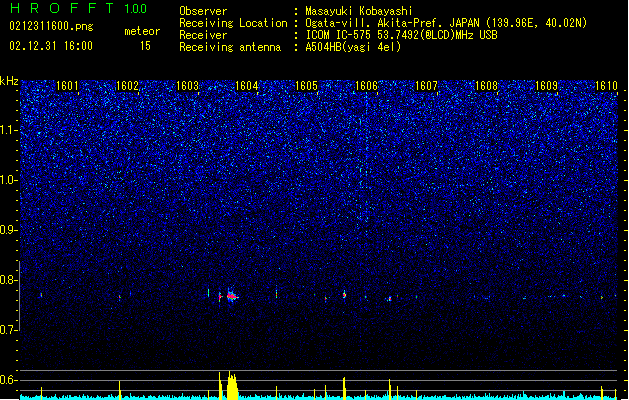
Task: Click the 1602 time marker
Action: point(127,86)
